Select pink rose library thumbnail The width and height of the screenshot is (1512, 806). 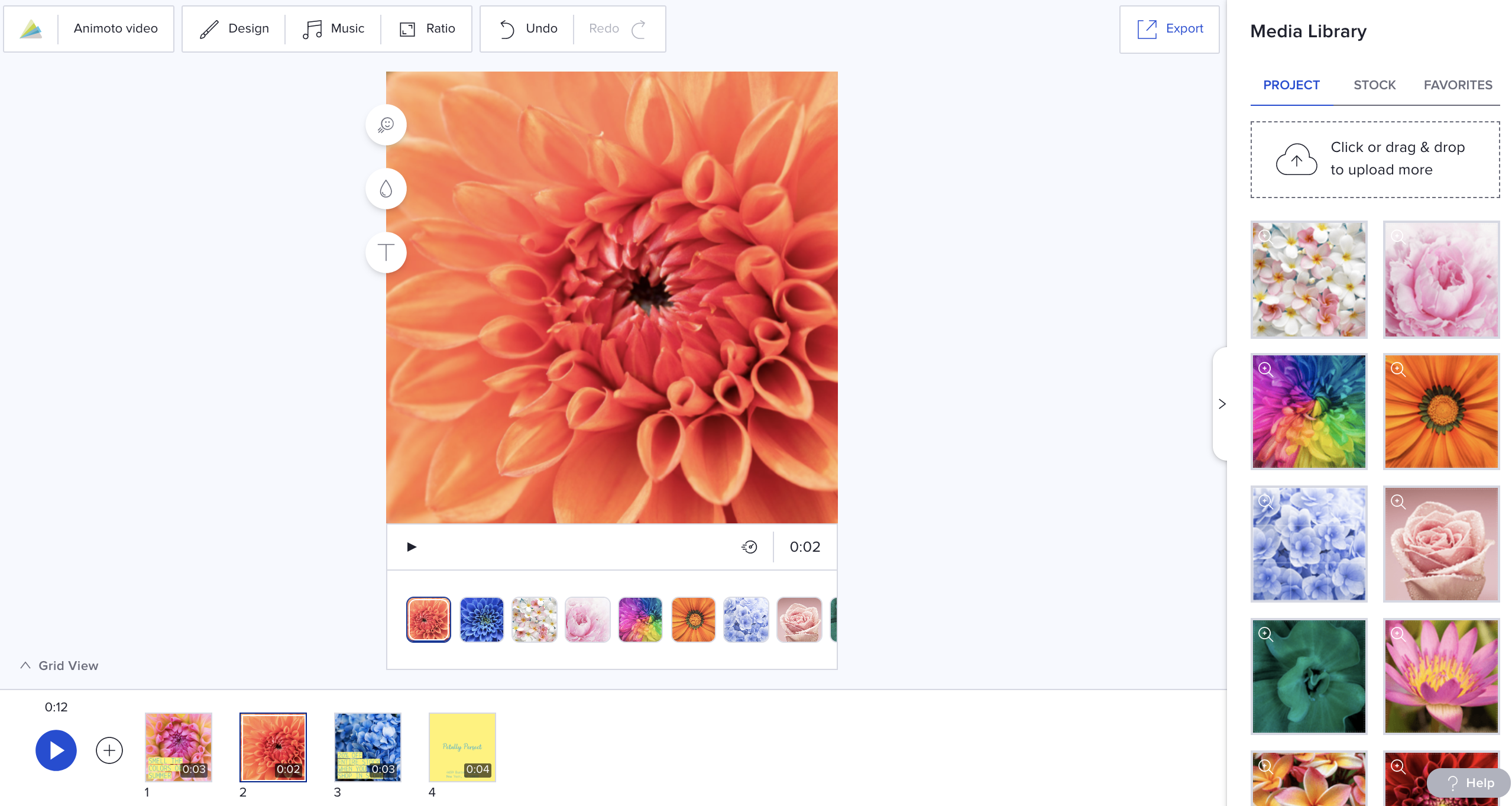coord(1442,545)
